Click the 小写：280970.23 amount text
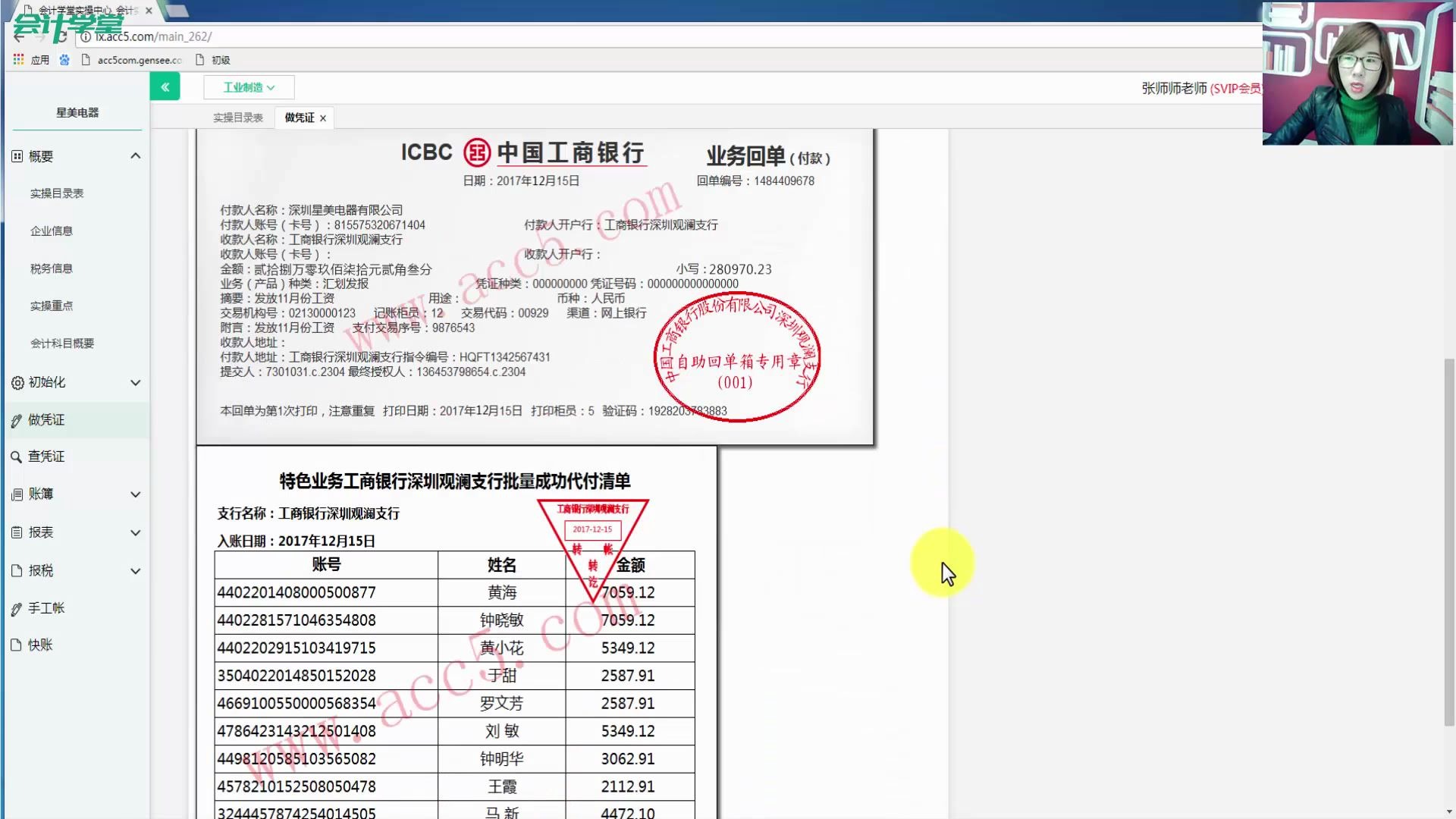 tap(723, 269)
